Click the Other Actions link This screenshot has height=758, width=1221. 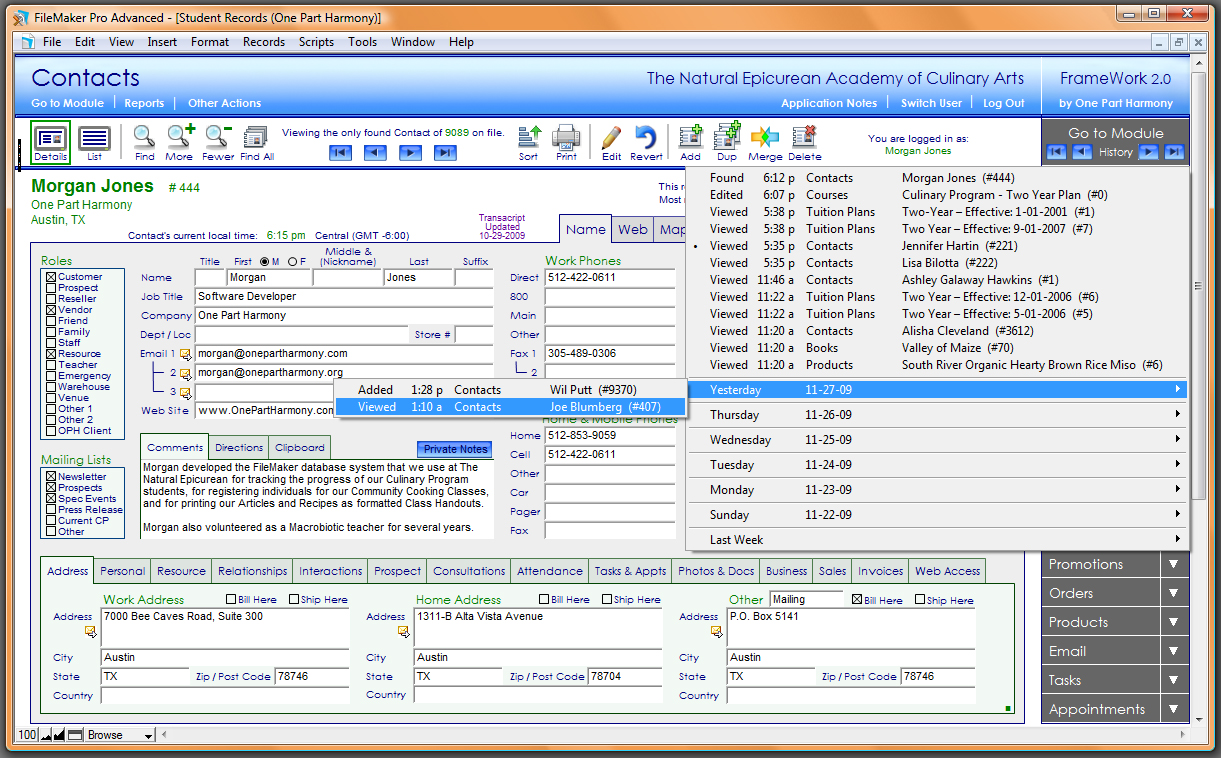[x=224, y=103]
